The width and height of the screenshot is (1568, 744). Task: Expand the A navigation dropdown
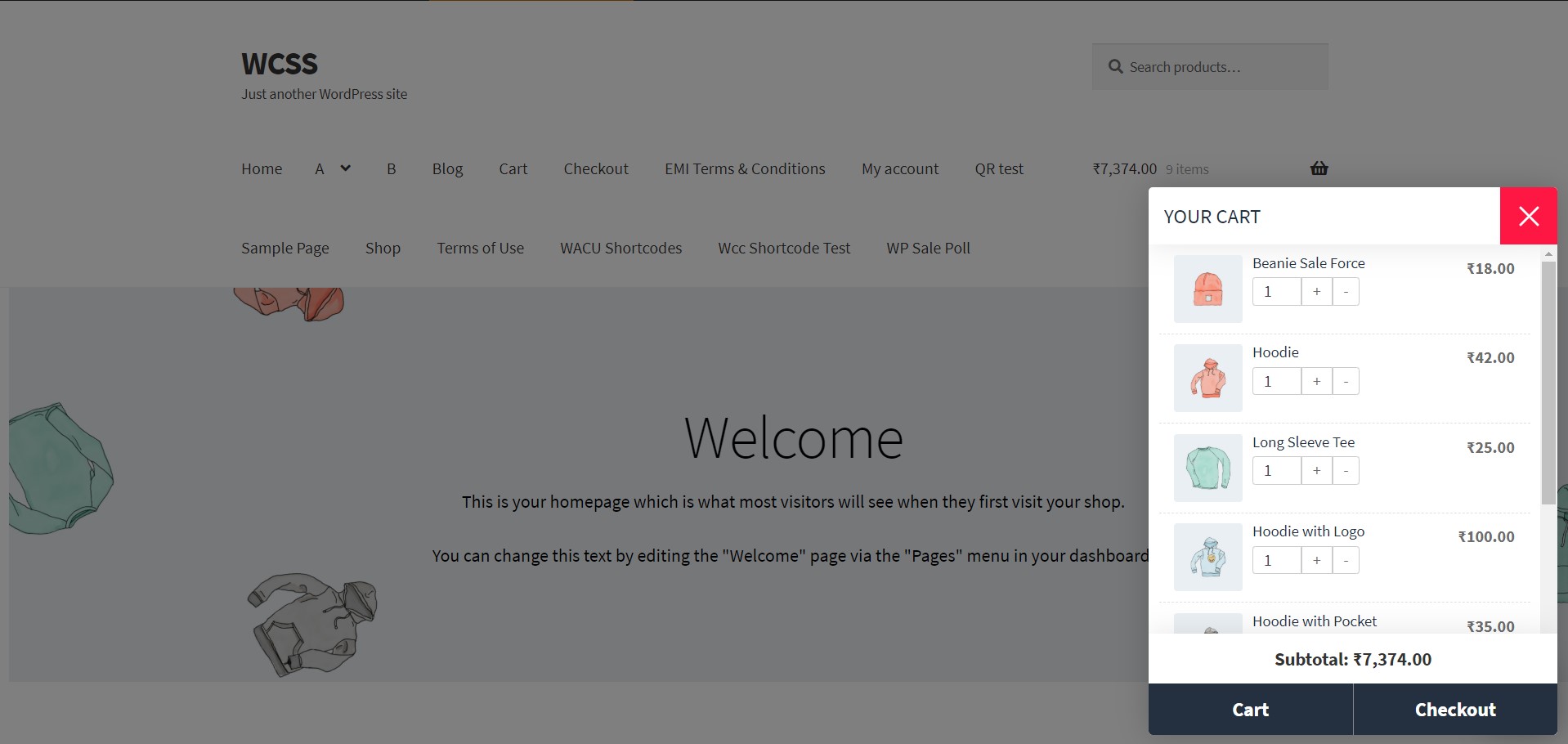point(345,168)
